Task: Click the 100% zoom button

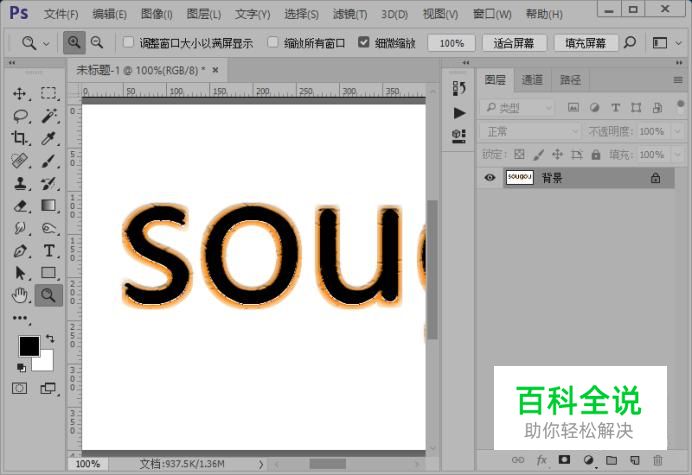Action: coord(451,43)
